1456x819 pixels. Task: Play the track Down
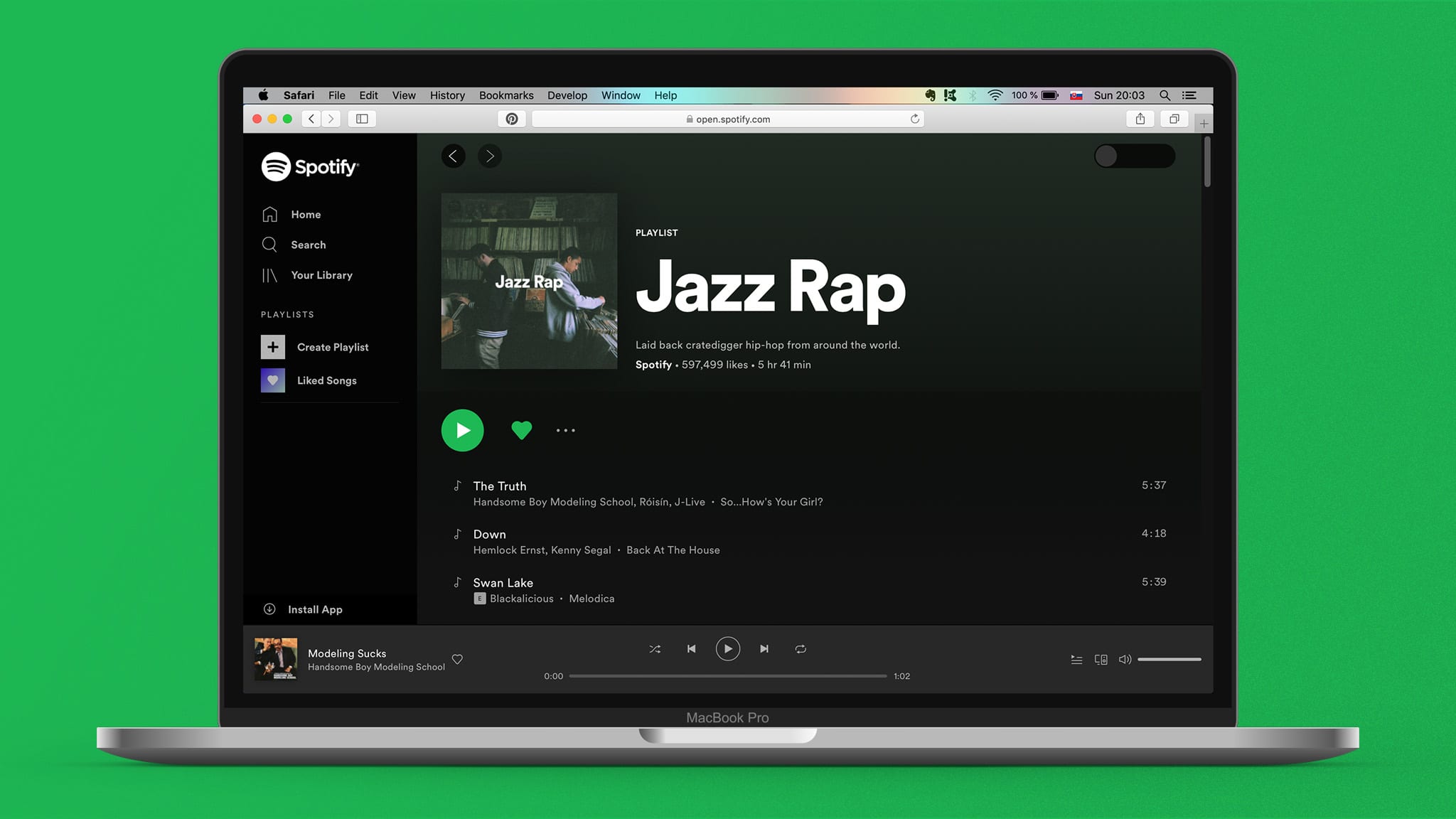810,542
